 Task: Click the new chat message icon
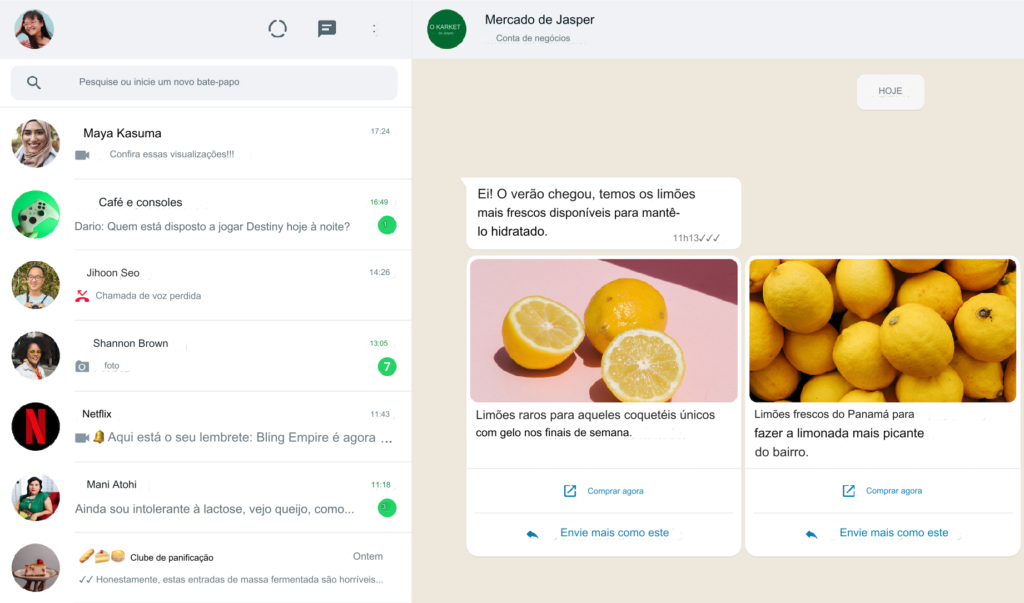coord(327,29)
